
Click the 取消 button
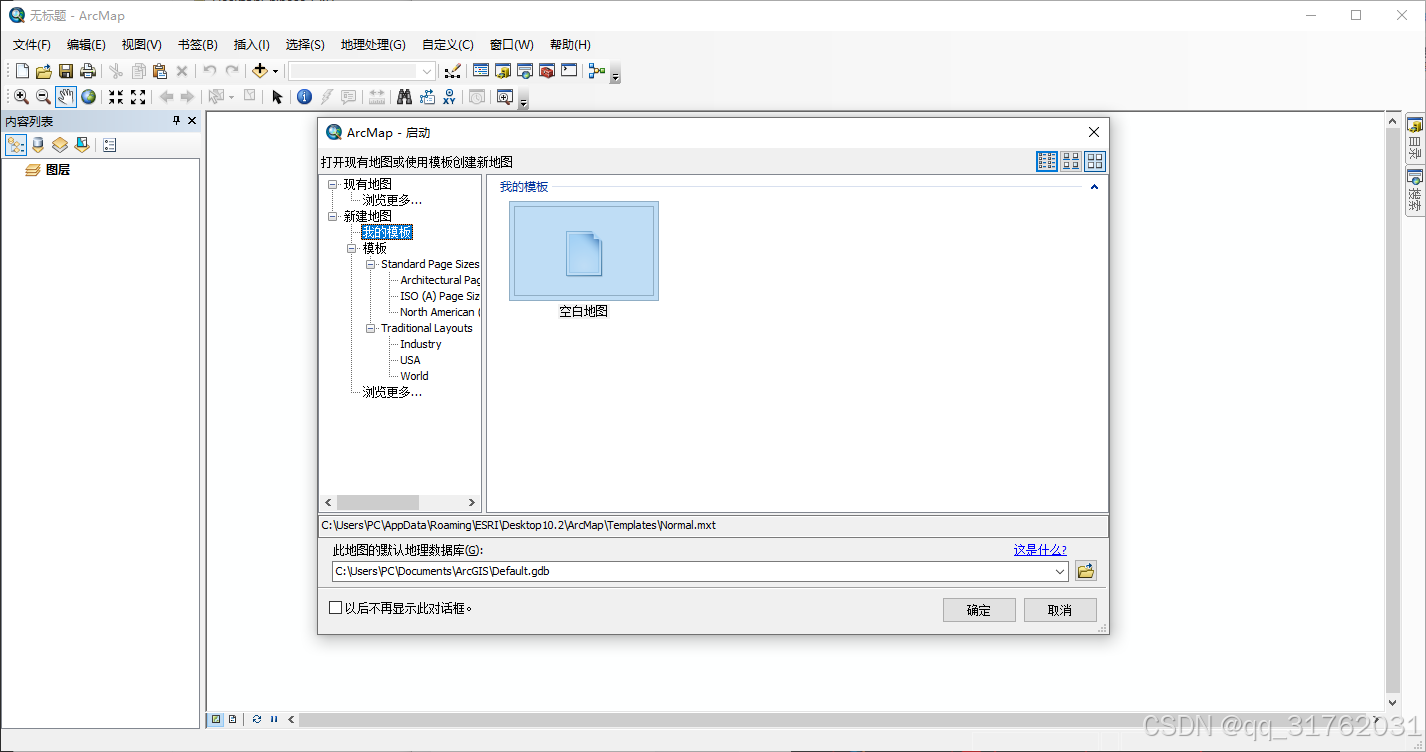coord(1060,610)
